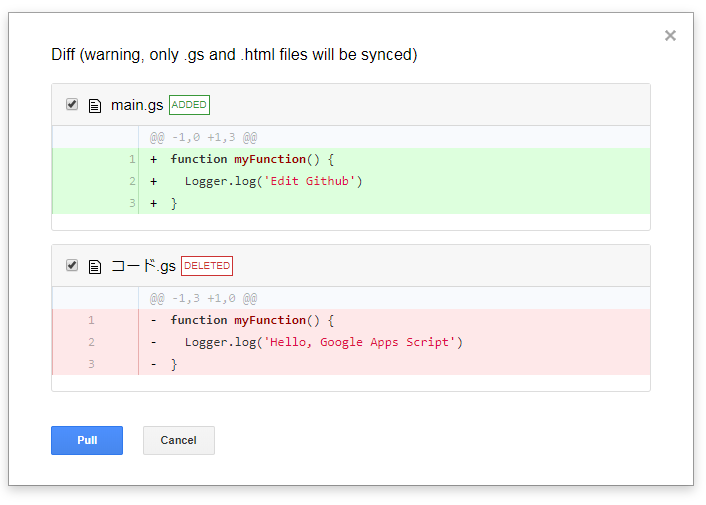Click the コード.gs file name

pos(143,266)
